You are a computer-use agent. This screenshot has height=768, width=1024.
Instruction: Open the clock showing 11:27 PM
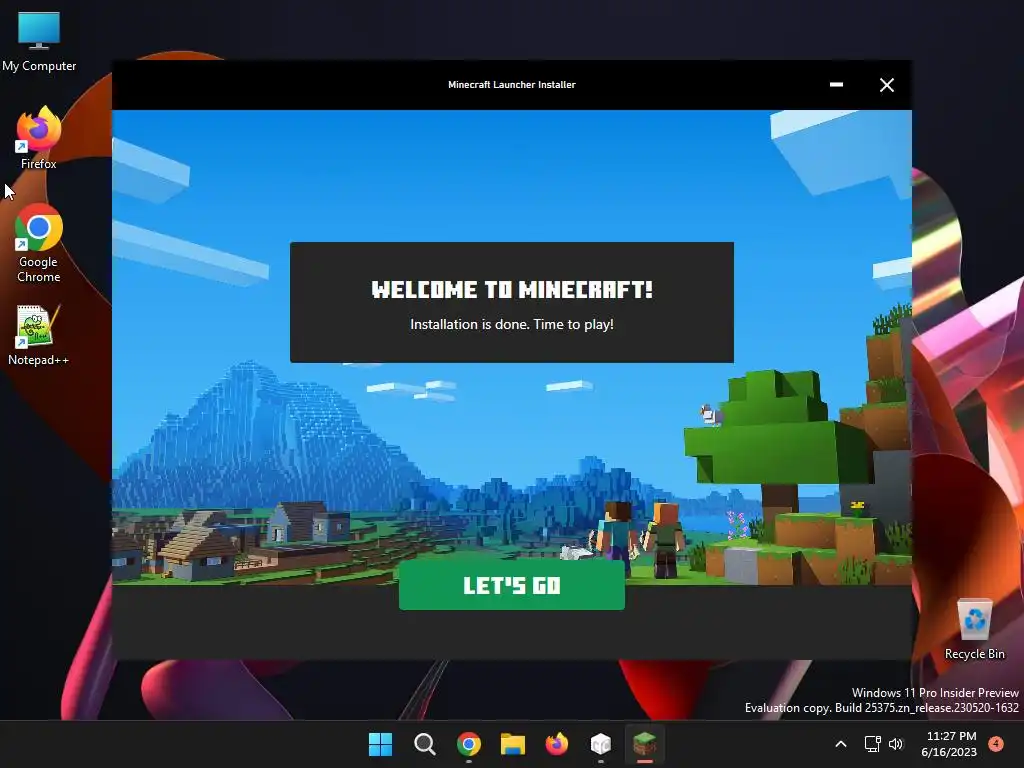950,744
